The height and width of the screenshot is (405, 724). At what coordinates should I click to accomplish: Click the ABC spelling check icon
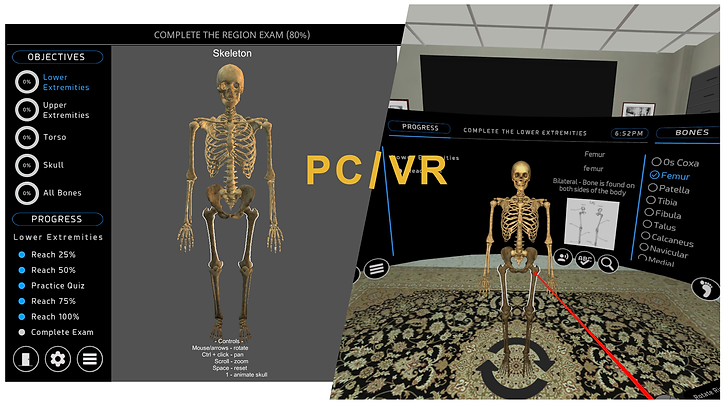(x=585, y=261)
